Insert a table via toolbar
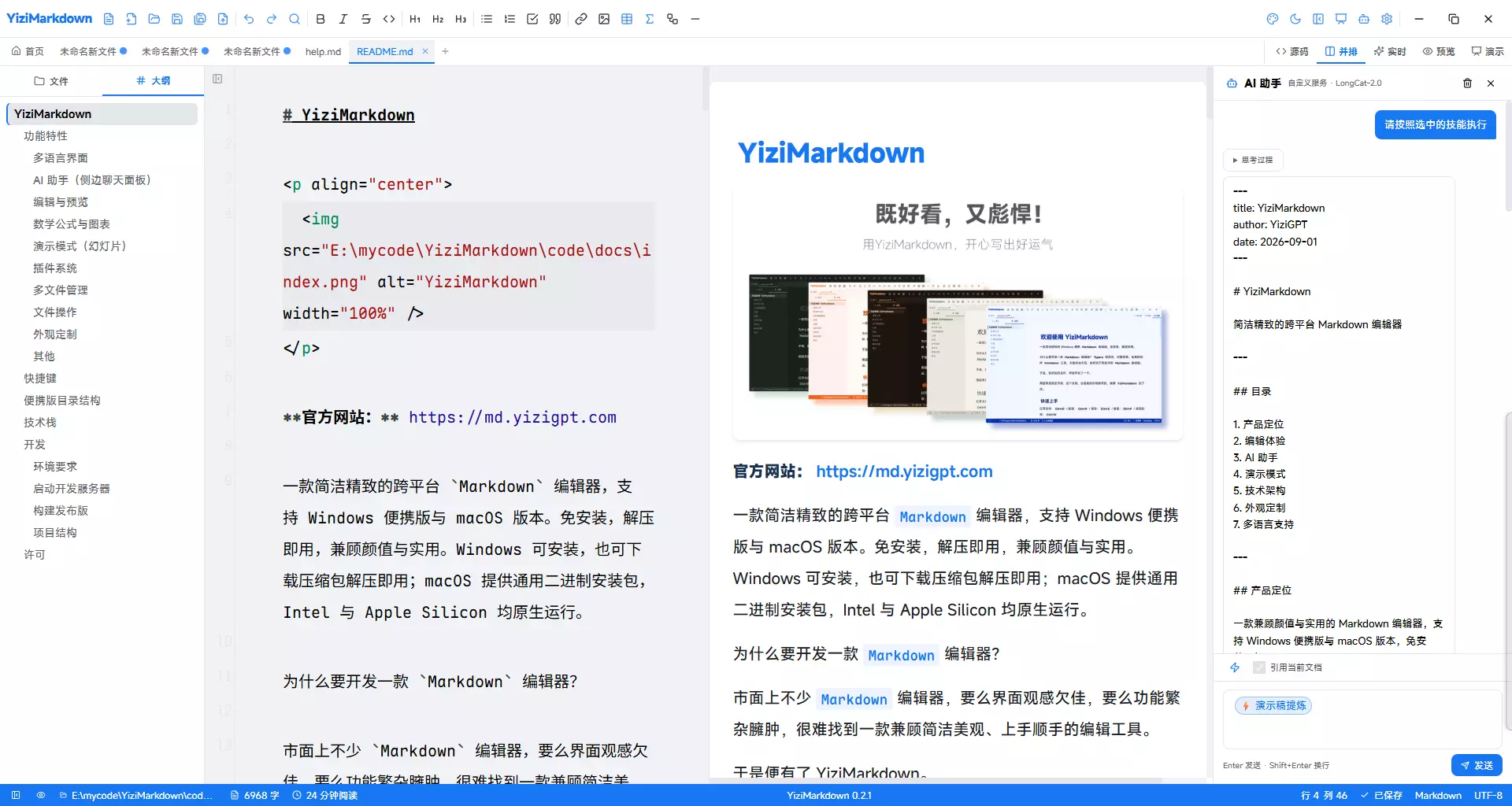The width and height of the screenshot is (1512, 806). pyautogui.click(x=627, y=19)
